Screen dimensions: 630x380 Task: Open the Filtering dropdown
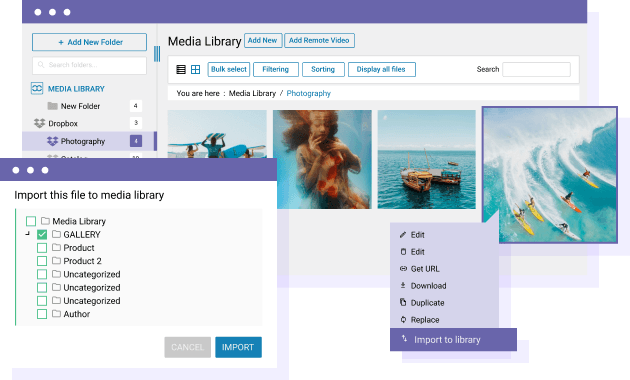(276, 69)
